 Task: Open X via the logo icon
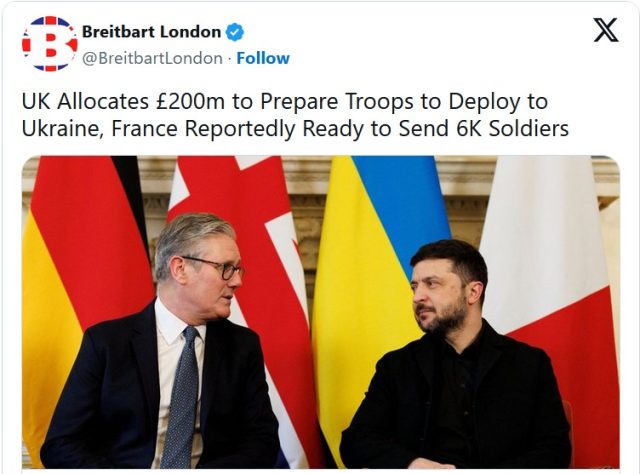pyautogui.click(x=606, y=30)
